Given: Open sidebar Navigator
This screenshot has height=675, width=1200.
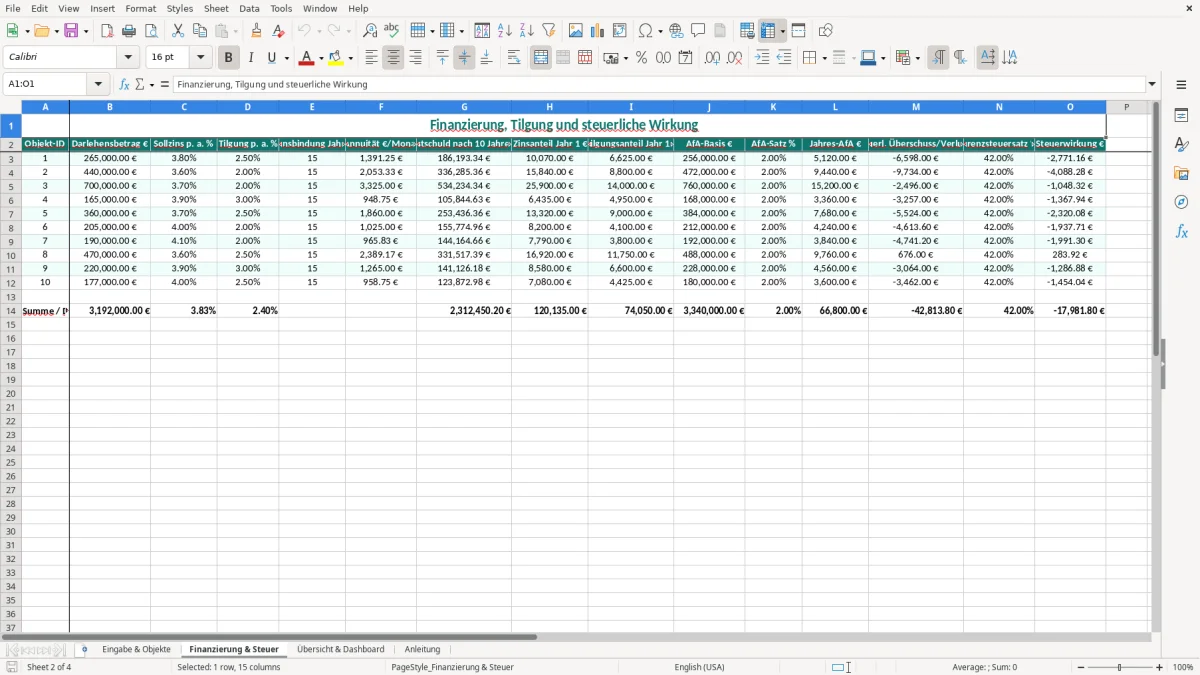Looking at the screenshot, I should 1181,202.
